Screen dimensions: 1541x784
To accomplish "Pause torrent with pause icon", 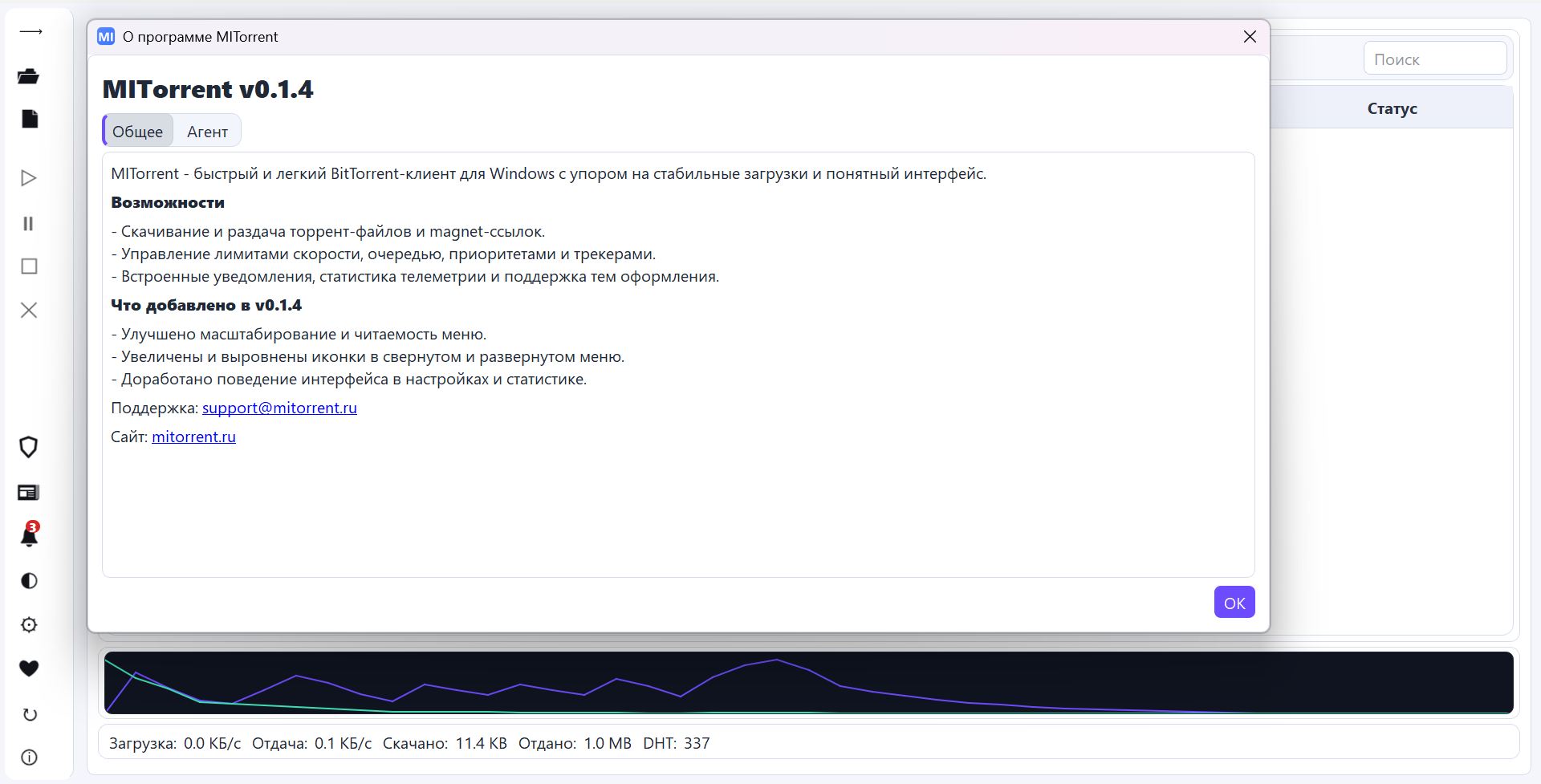I will click(29, 224).
